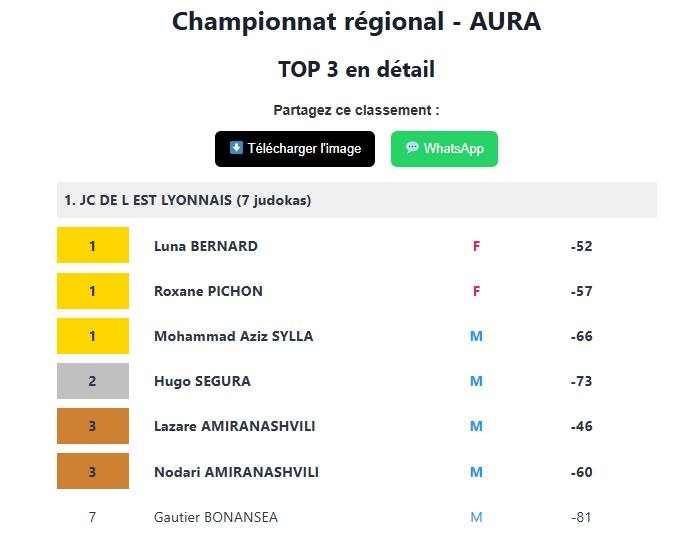The image size is (696, 538).
Task: Click the name Gautier BONANSEA
Action: 216,517
